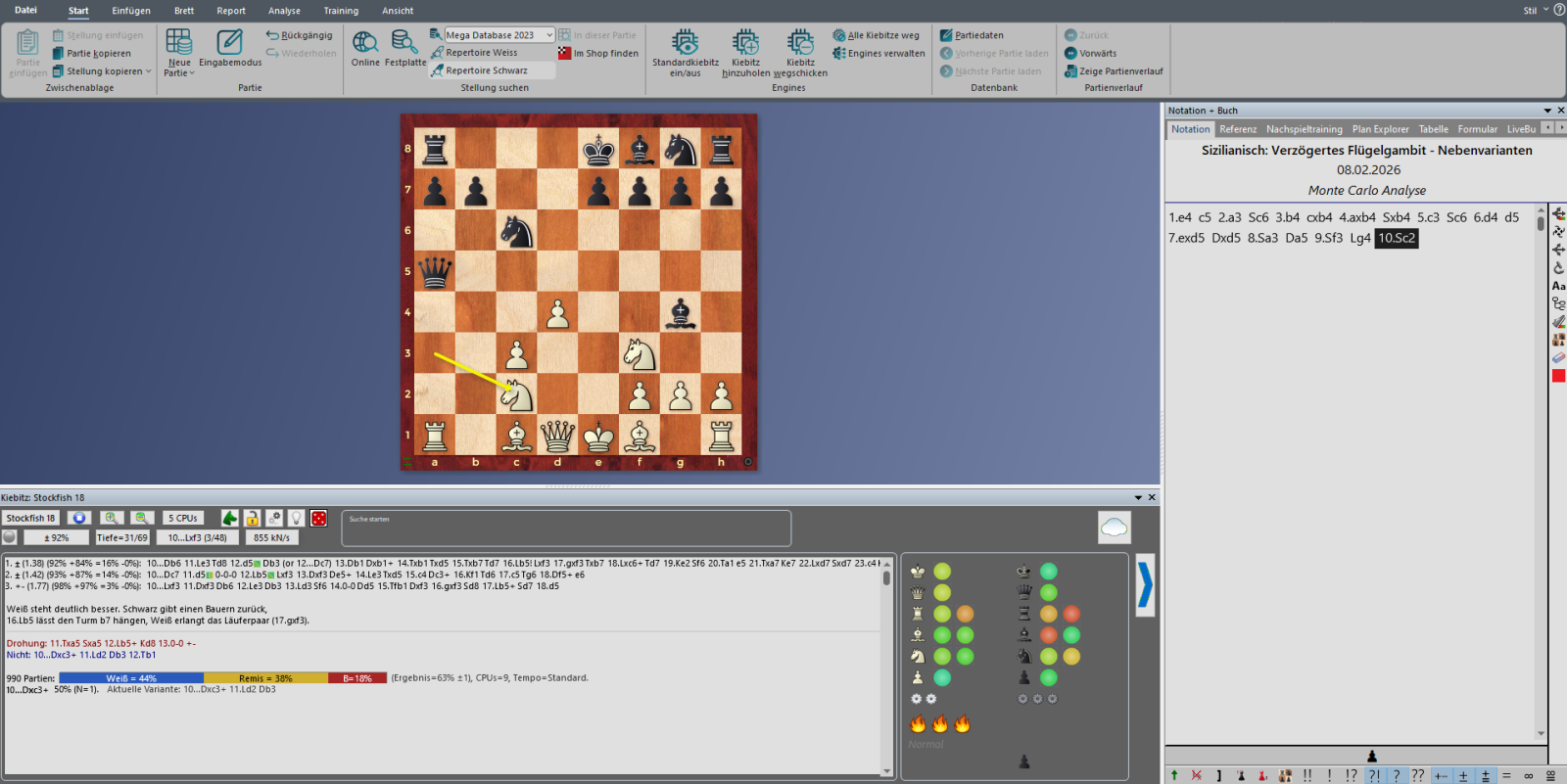
Task: Select move 9.Sf3 in the notation
Action: 1328,238
